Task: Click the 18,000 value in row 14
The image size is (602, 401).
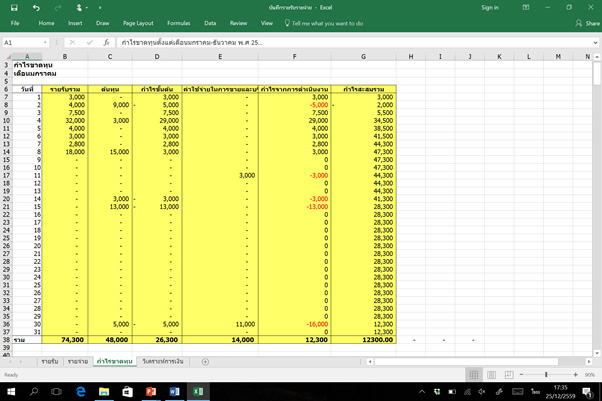Action: tap(65, 152)
